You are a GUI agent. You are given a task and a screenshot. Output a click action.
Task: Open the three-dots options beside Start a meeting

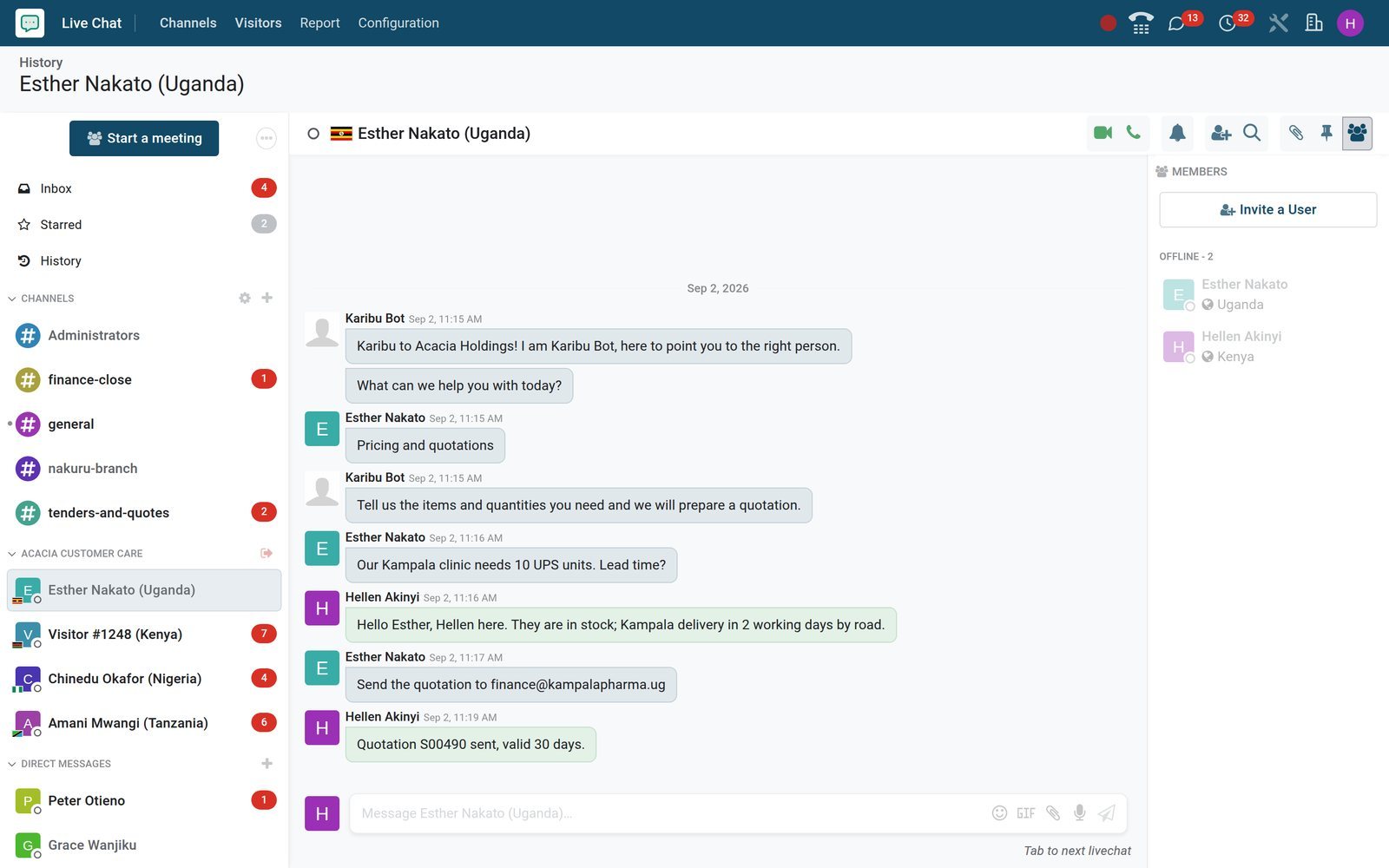click(267, 138)
